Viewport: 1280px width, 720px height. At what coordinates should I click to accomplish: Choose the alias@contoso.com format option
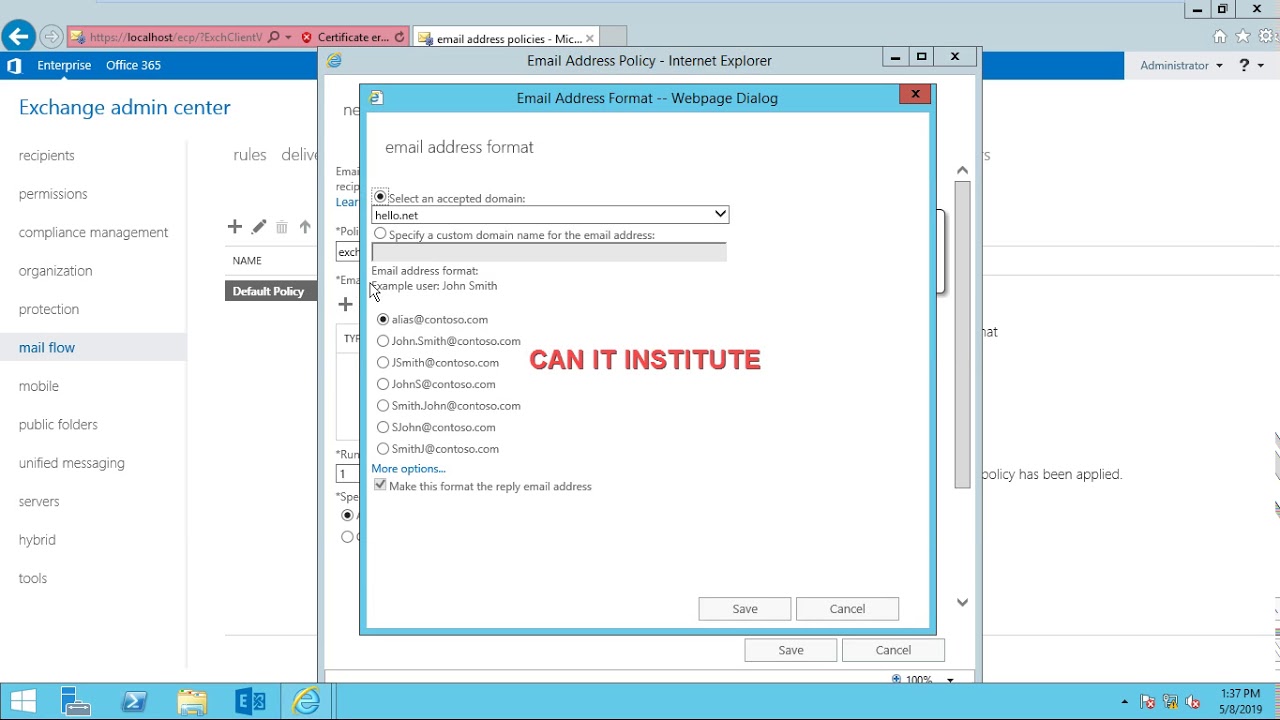click(x=383, y=319)
